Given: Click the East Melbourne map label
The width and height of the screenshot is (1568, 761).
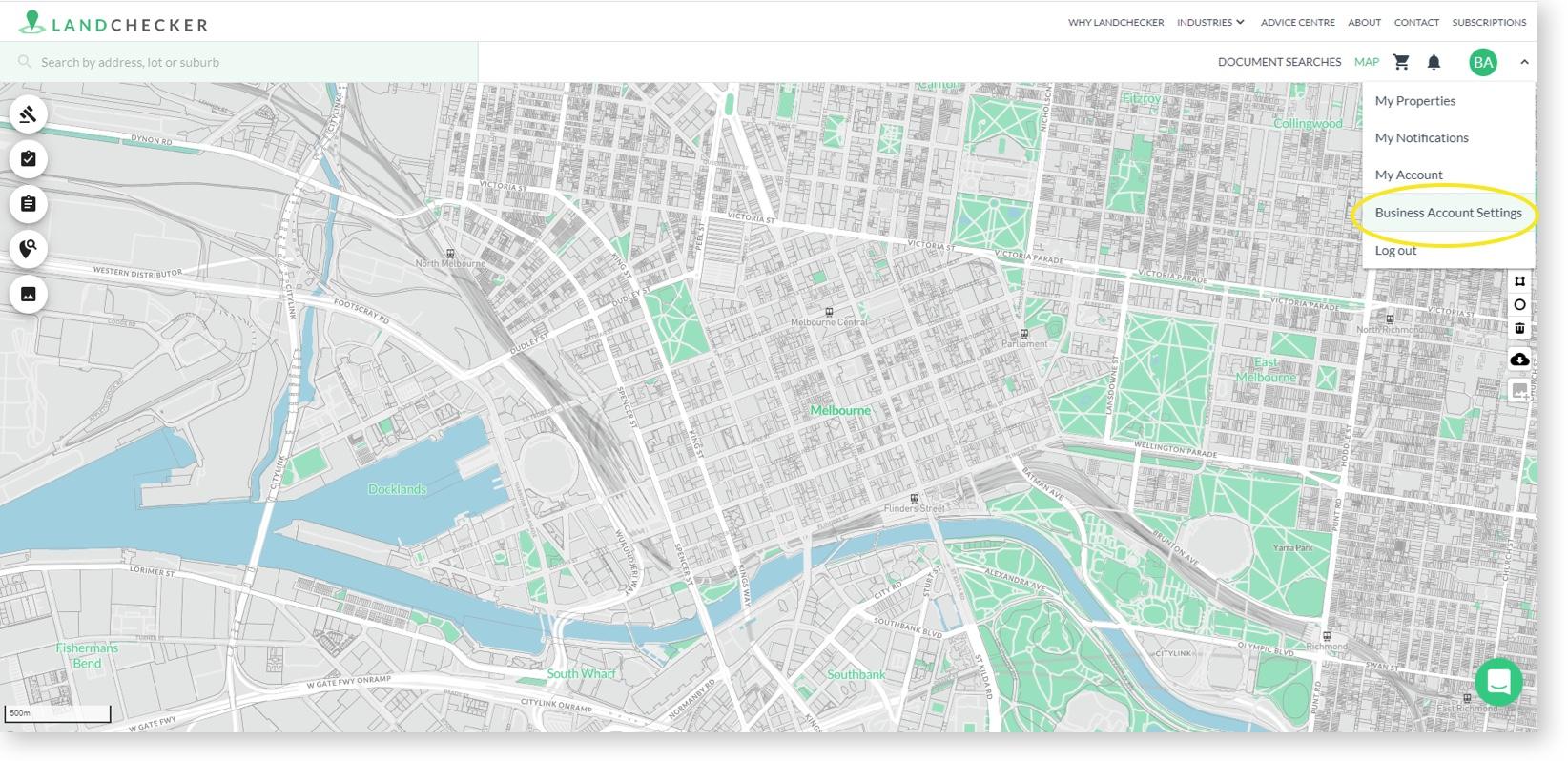Looking at the screenshot, I should [1266, 370].
